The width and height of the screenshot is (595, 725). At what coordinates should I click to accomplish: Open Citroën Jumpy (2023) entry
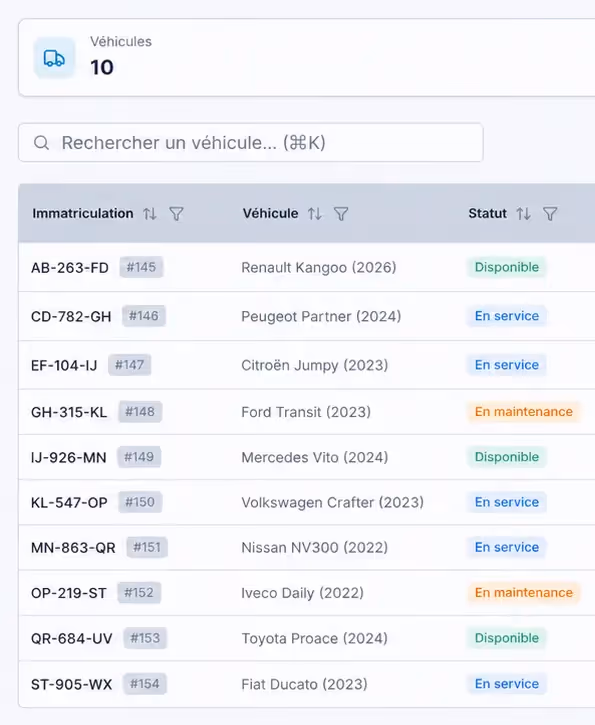click(315, 366)
